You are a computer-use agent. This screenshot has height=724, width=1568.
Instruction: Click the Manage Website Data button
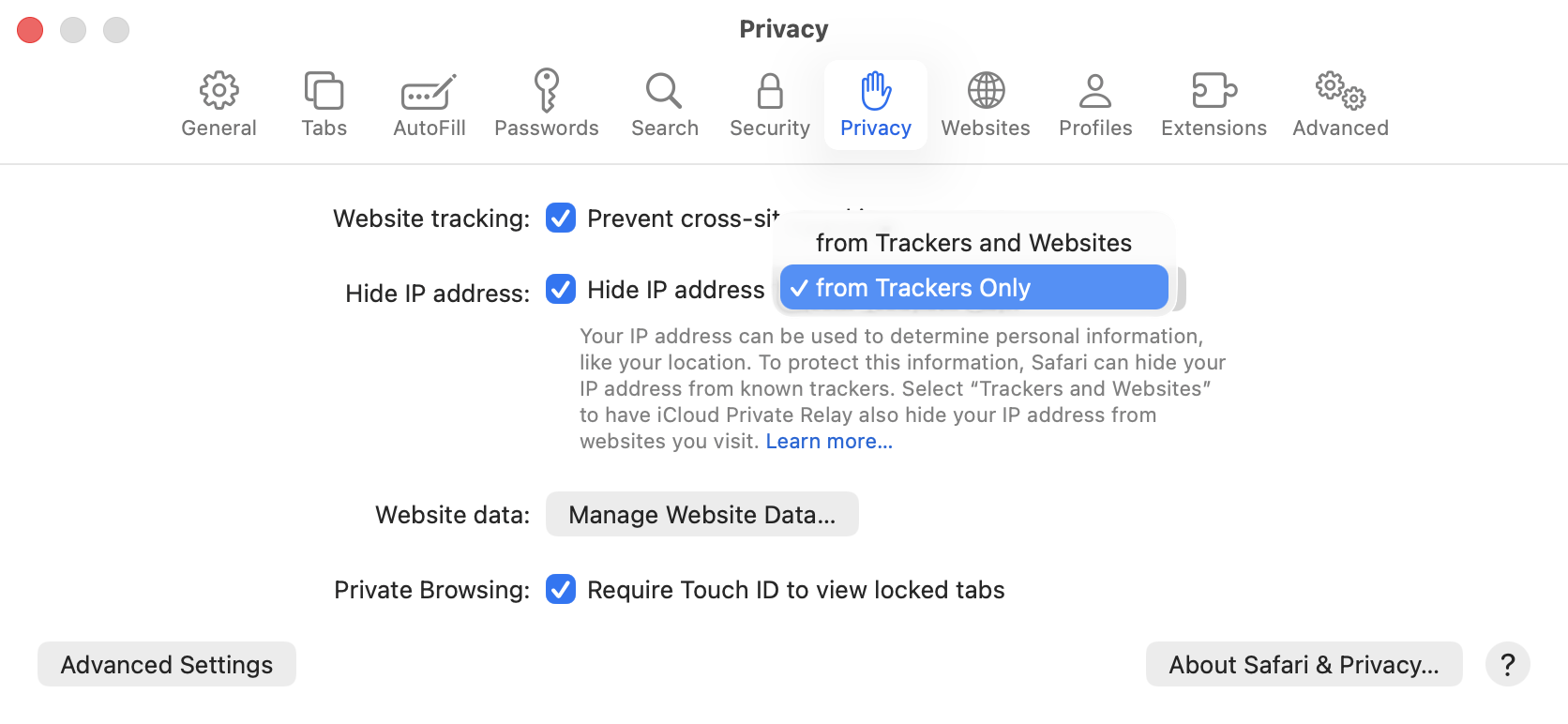tap(701, 515)
